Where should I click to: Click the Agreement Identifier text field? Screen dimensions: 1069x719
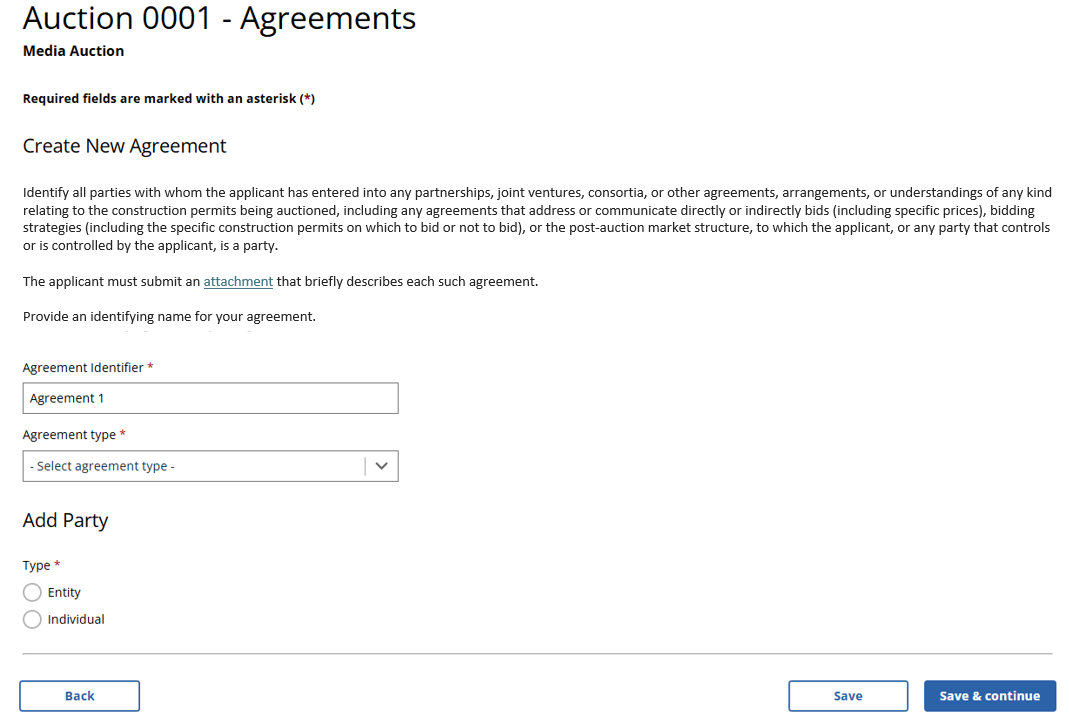tap(210, 398)
